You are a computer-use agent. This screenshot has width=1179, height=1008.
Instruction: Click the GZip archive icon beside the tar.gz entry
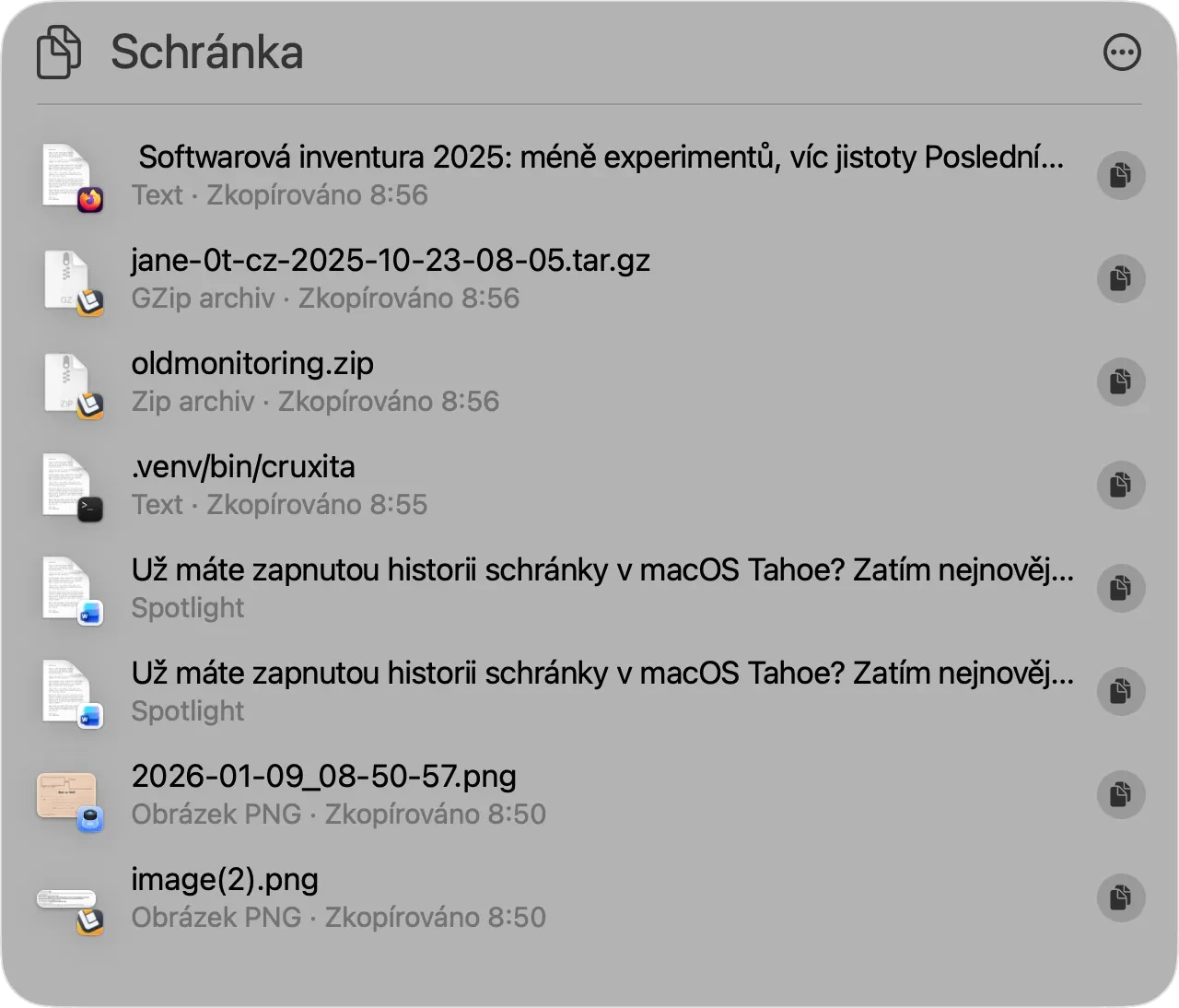(71, 278)
